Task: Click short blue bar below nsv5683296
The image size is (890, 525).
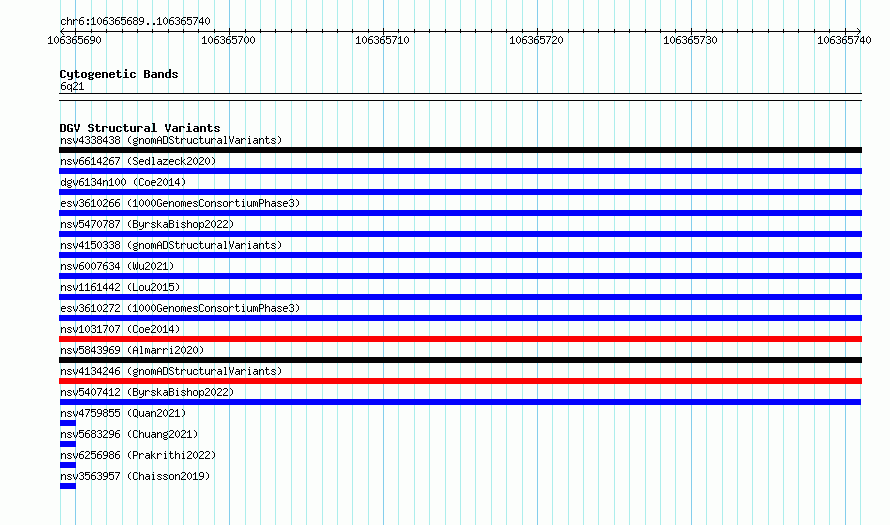Action: [68, 444]
